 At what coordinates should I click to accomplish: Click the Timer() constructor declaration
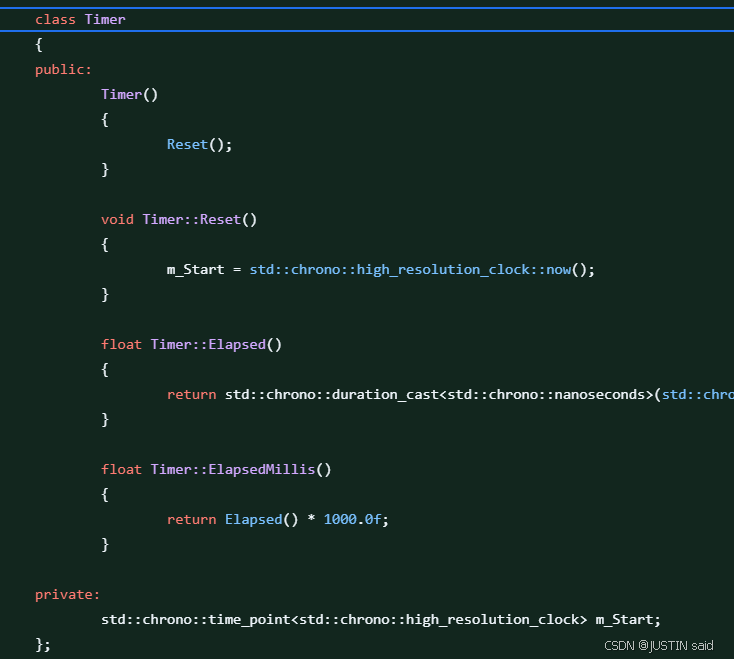[x=129, y=94]
